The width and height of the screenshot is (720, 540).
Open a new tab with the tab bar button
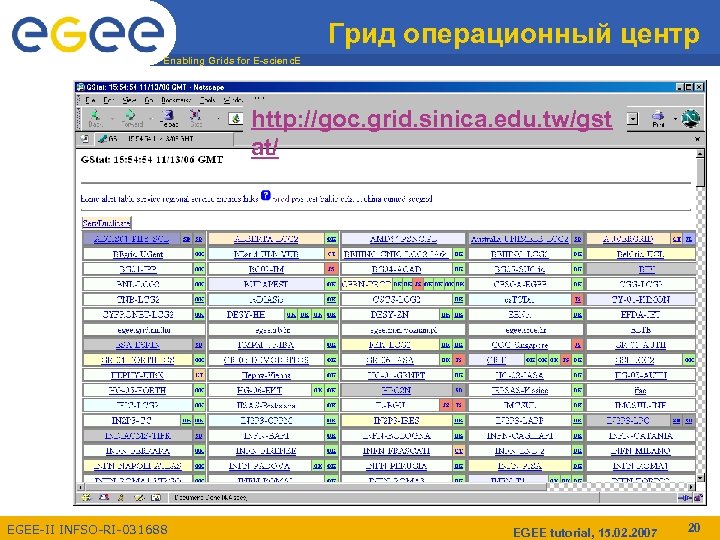[85, 139]
